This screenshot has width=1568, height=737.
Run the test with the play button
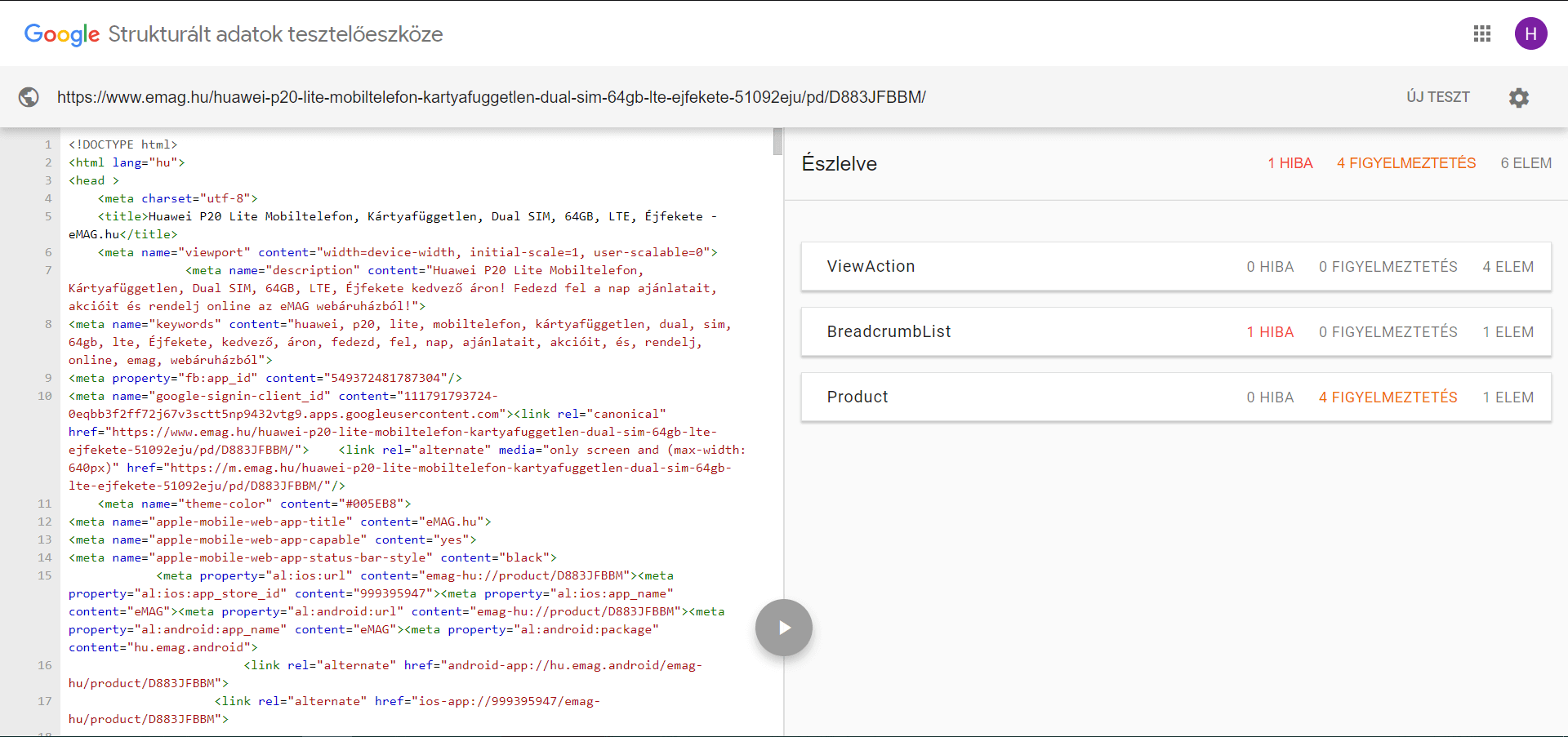[784, 628]
